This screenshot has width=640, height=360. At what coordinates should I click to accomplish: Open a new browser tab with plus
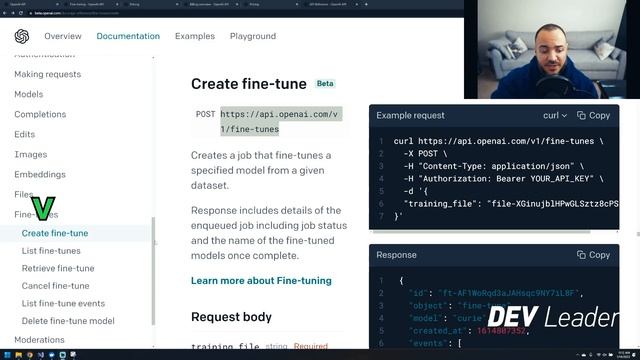pyautogui.click(x=366, y=4)
